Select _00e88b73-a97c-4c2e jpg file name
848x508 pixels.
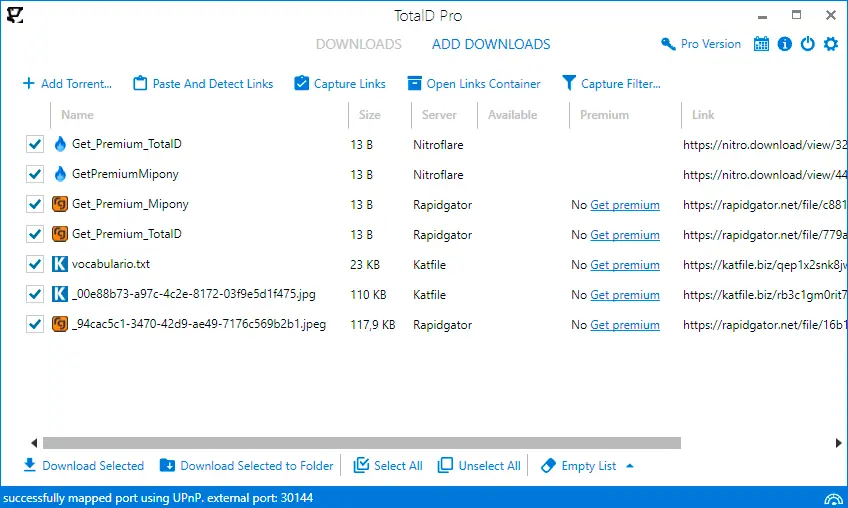pos(194,294)
